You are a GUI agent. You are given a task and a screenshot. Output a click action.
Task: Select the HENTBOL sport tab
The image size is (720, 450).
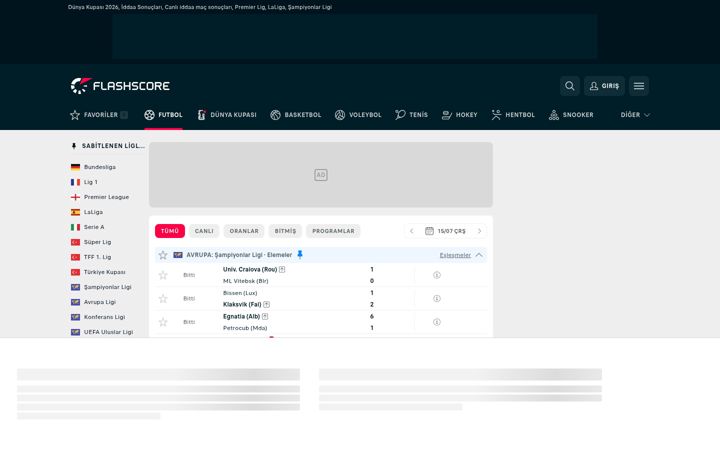tap(513, 115)
